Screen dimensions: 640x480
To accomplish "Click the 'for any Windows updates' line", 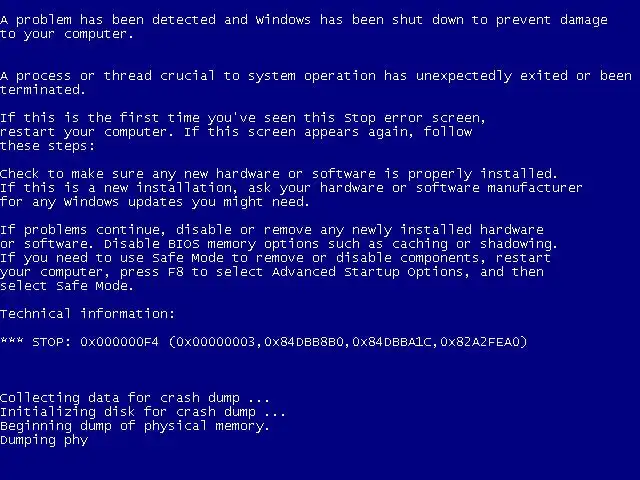I will coord(155,202).
